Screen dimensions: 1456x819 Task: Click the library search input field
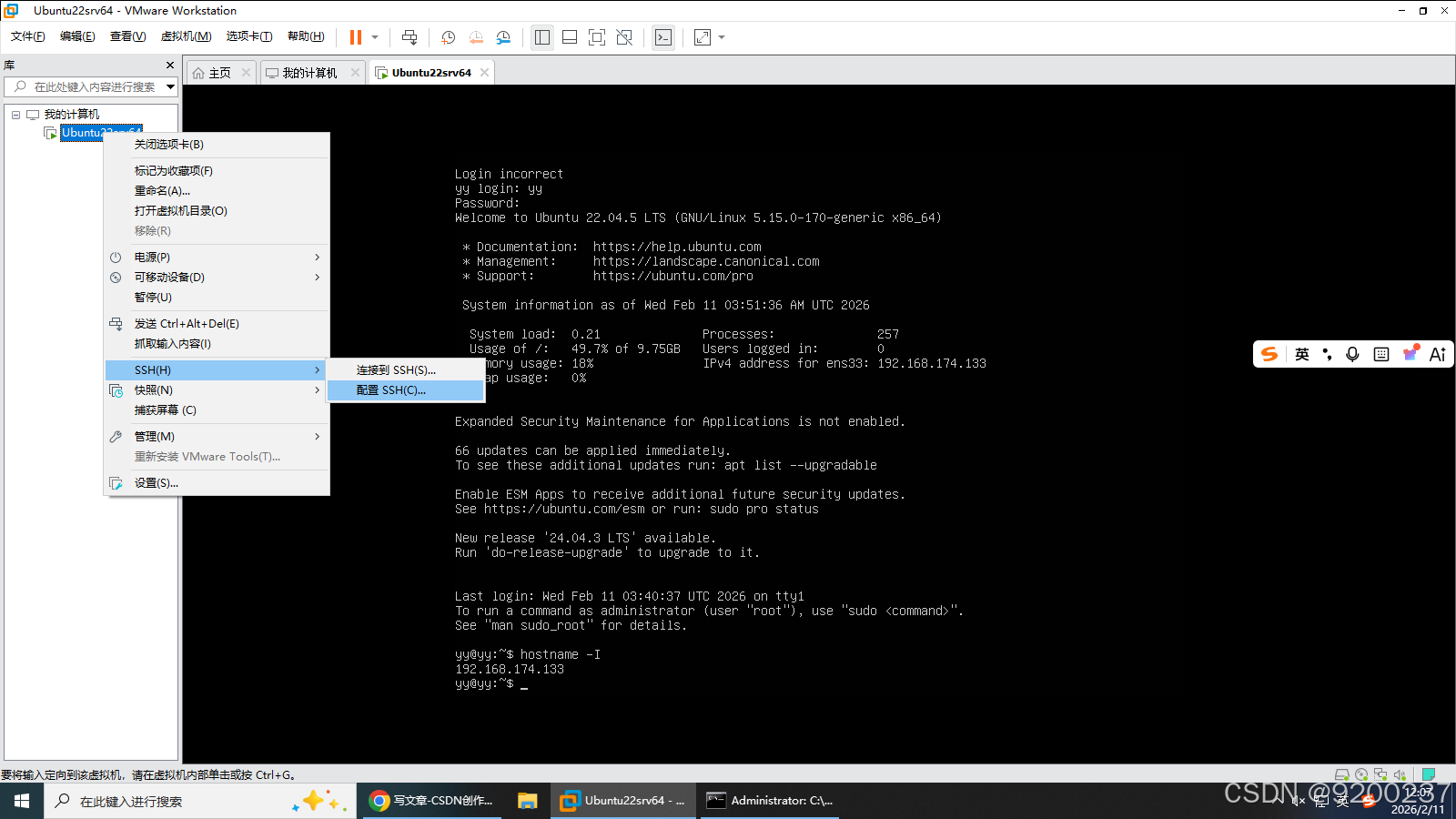point(85,86)
